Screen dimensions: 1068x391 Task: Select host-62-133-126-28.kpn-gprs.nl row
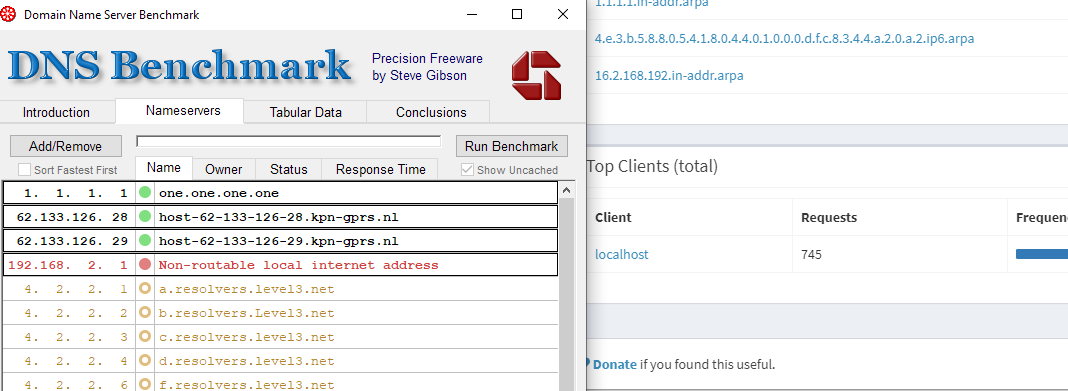click(280, 217)
